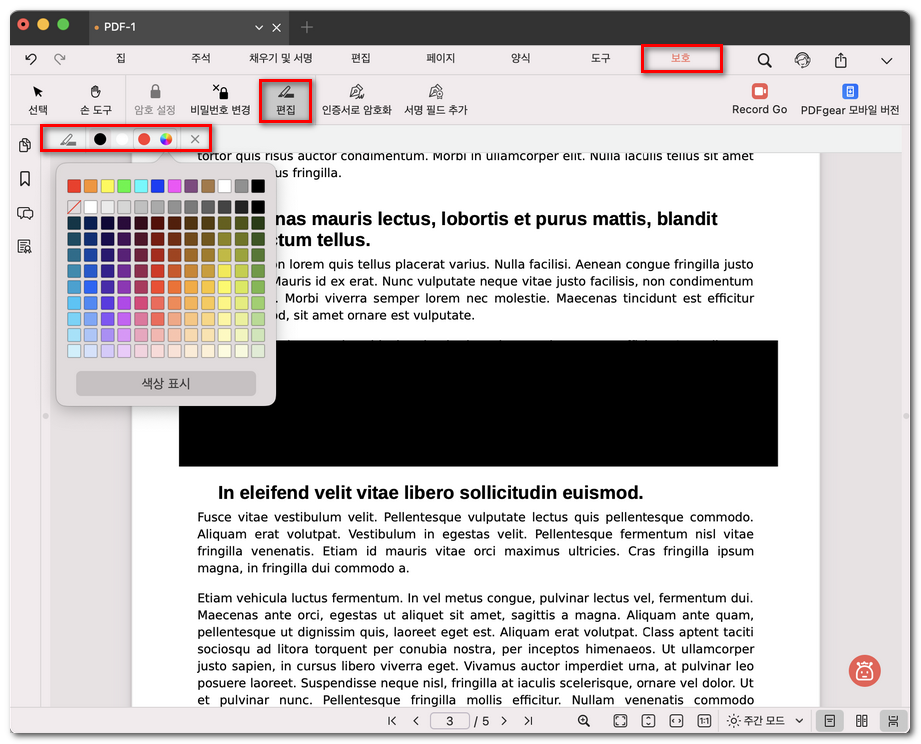921x744 pixels.
Task: Select the Hand tool (손 도구)
Action: coord(96,99)
